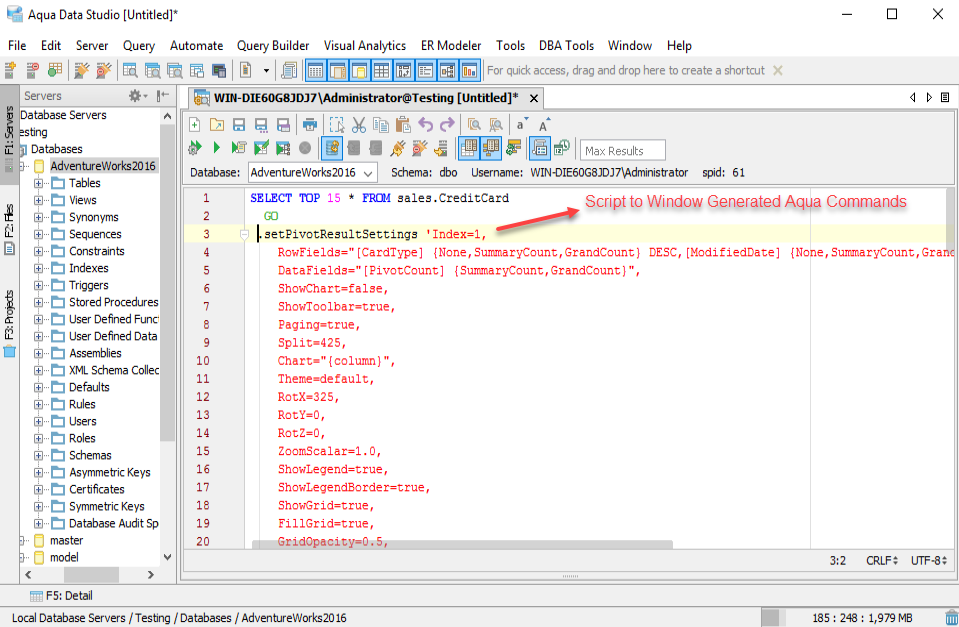Toggle the plain grid view button in main toolbar
Viewport: 959px width, 627px height.
coord(381,70)
